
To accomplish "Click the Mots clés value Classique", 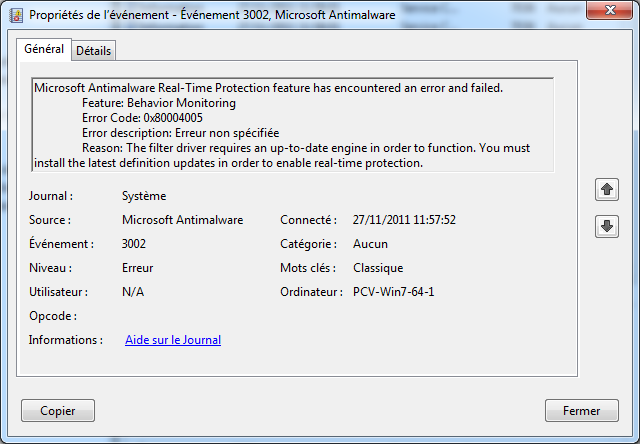I will 378,268.
